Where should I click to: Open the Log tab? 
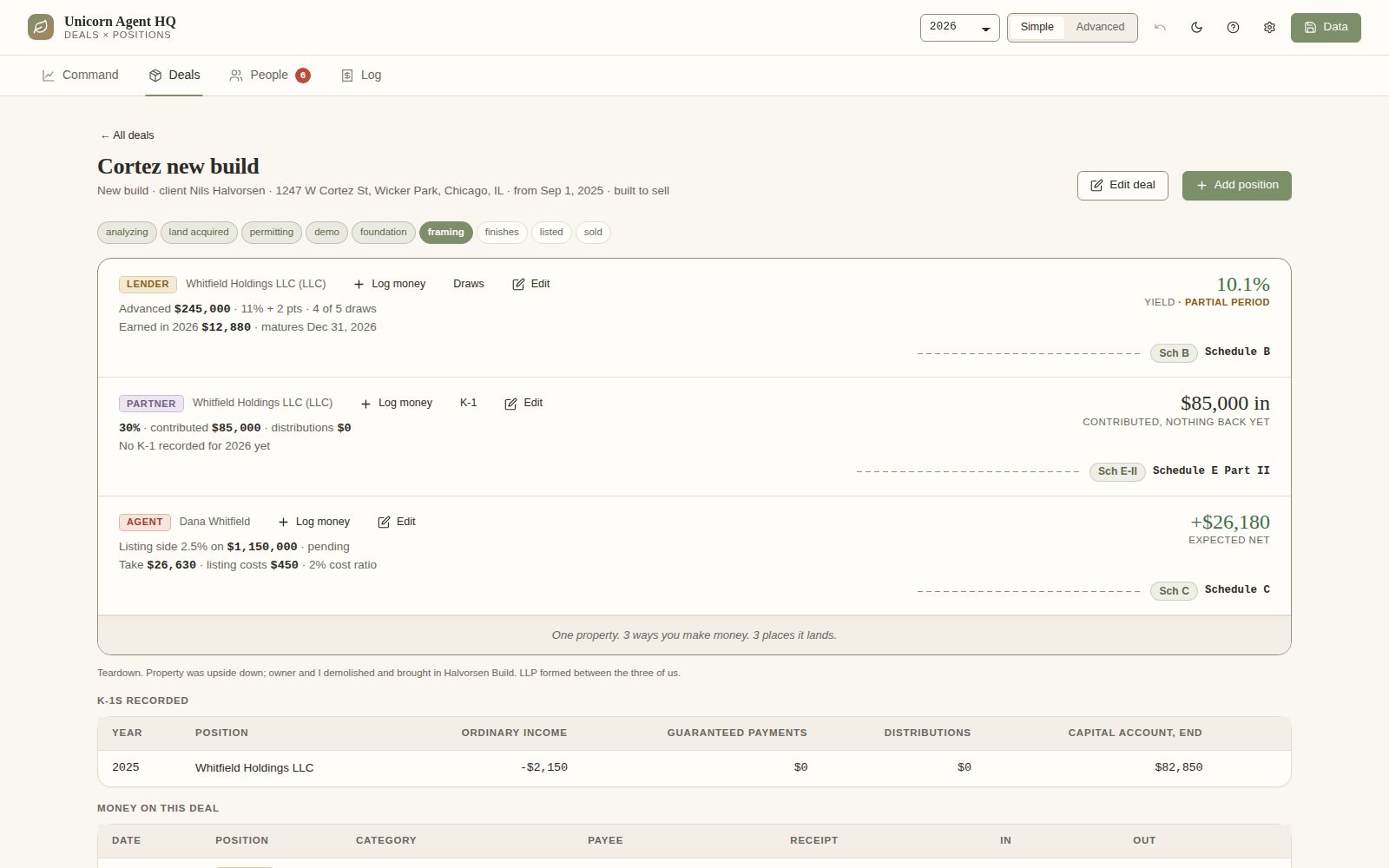tap(361, 76)
